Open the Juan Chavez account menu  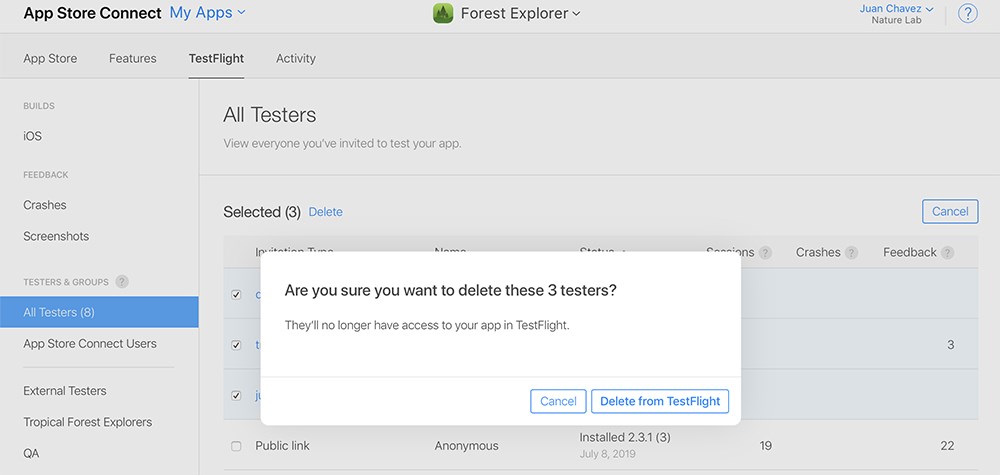[896, 9]
